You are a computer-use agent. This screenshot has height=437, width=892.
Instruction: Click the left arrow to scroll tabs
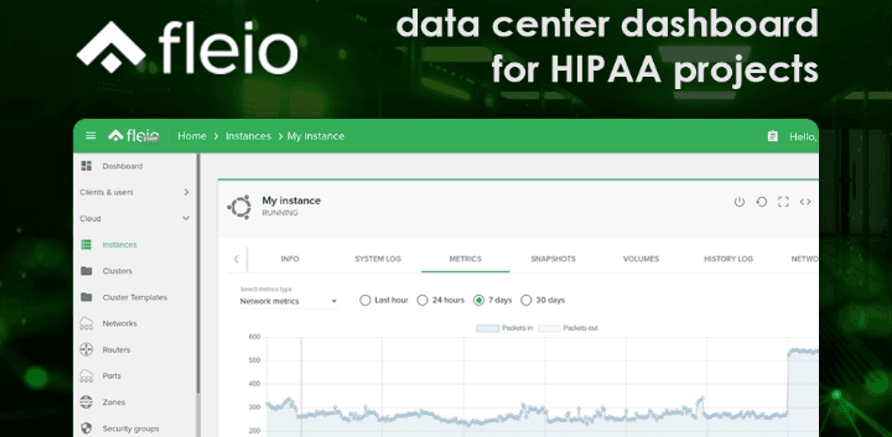pyautogui.click(x=236, y=259)
